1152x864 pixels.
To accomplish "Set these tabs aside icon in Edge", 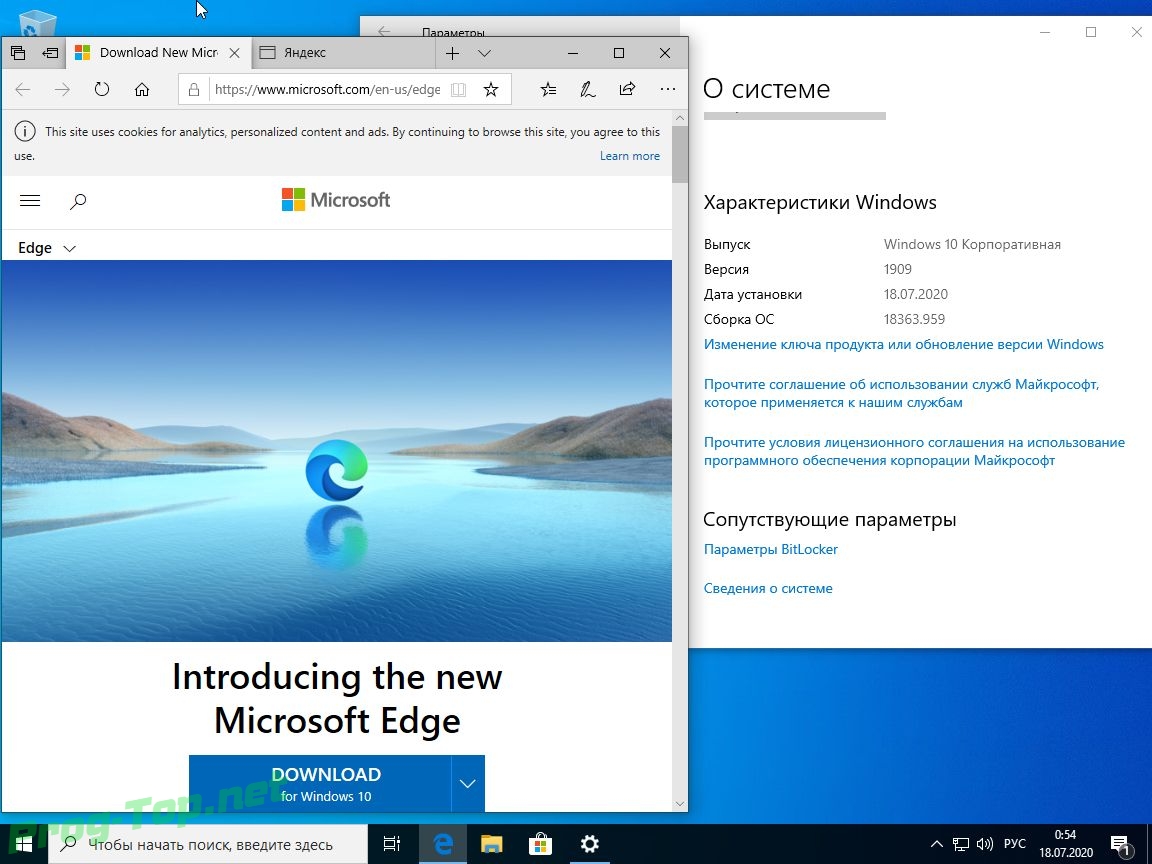I will coord(50,53).
